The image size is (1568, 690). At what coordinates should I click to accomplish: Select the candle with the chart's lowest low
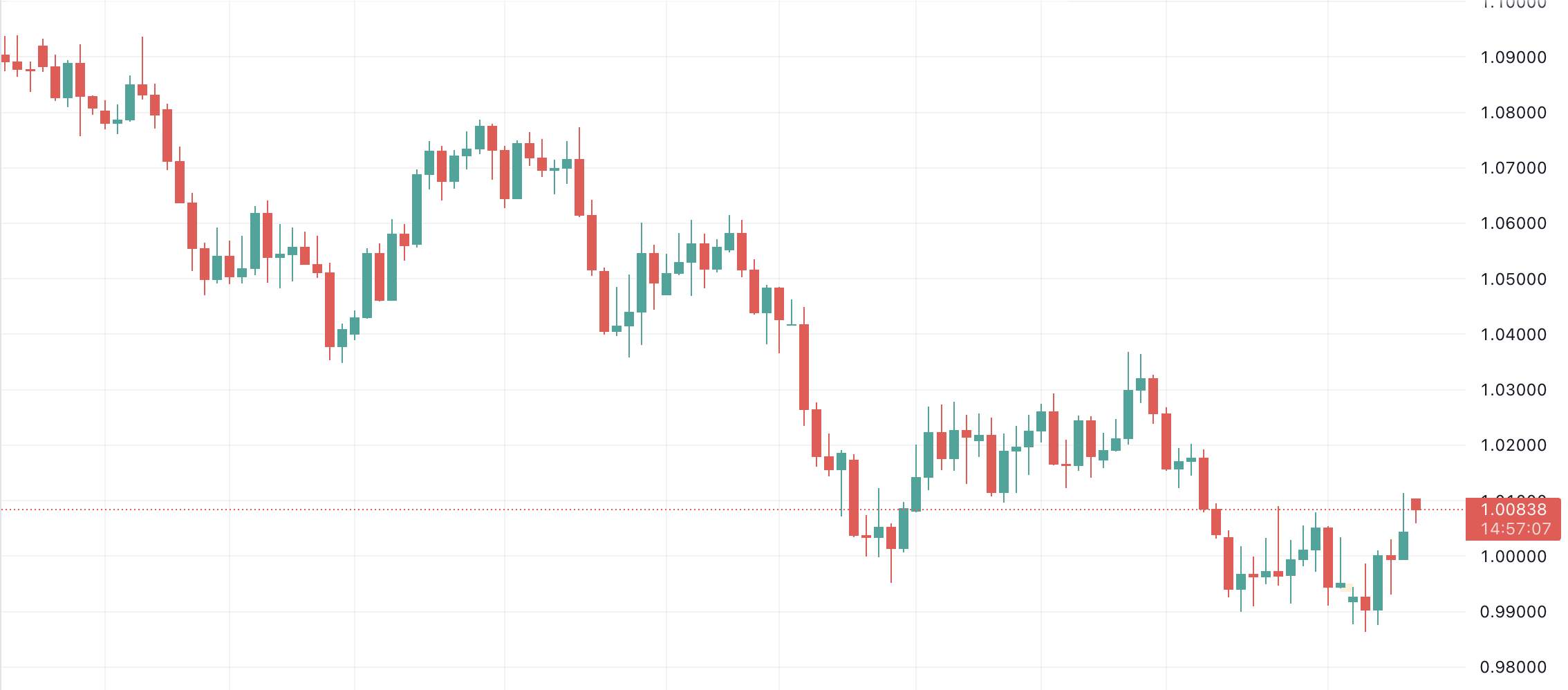pyautogui.click(x=1365, y=603)
